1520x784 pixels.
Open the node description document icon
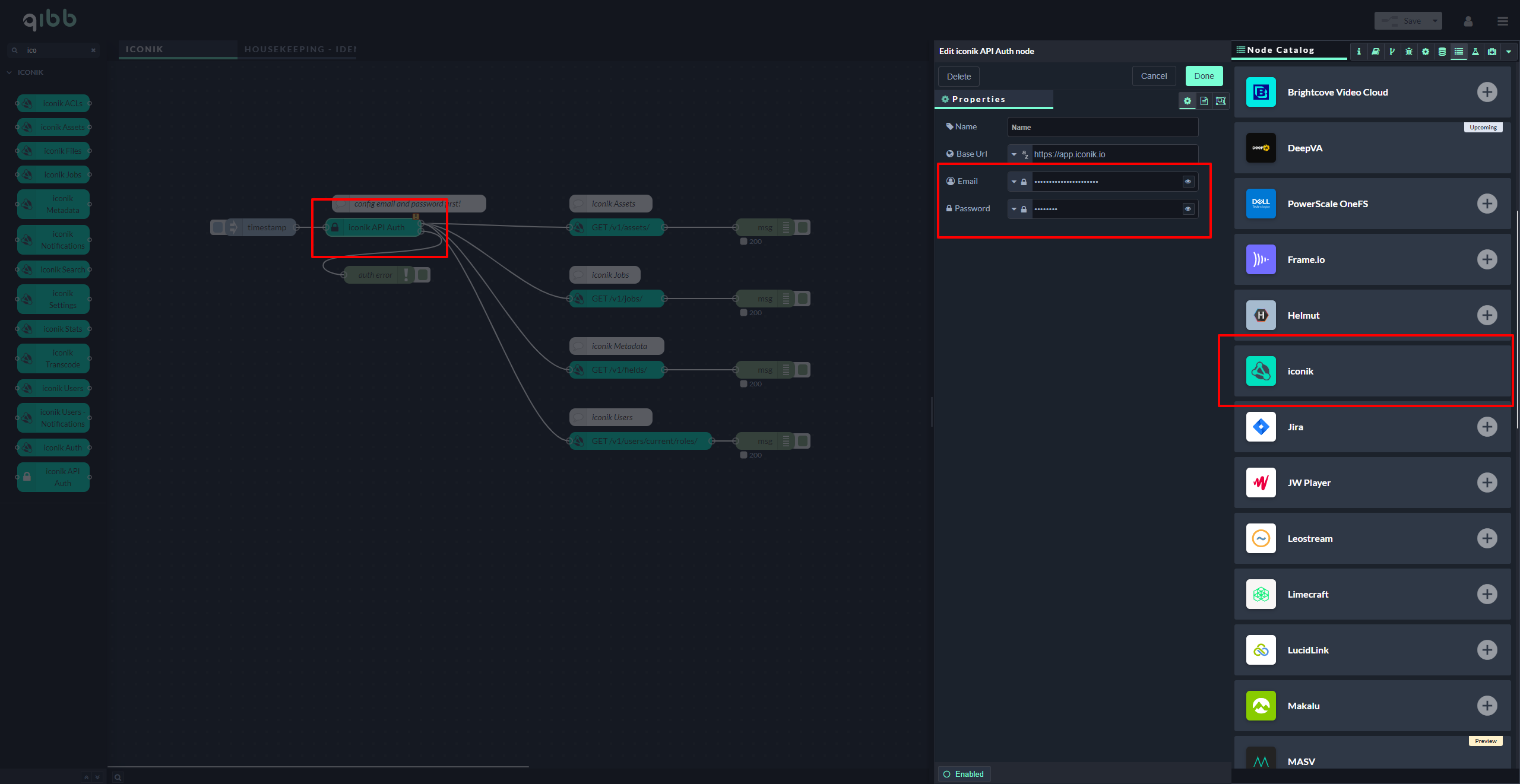(1204, 101)
